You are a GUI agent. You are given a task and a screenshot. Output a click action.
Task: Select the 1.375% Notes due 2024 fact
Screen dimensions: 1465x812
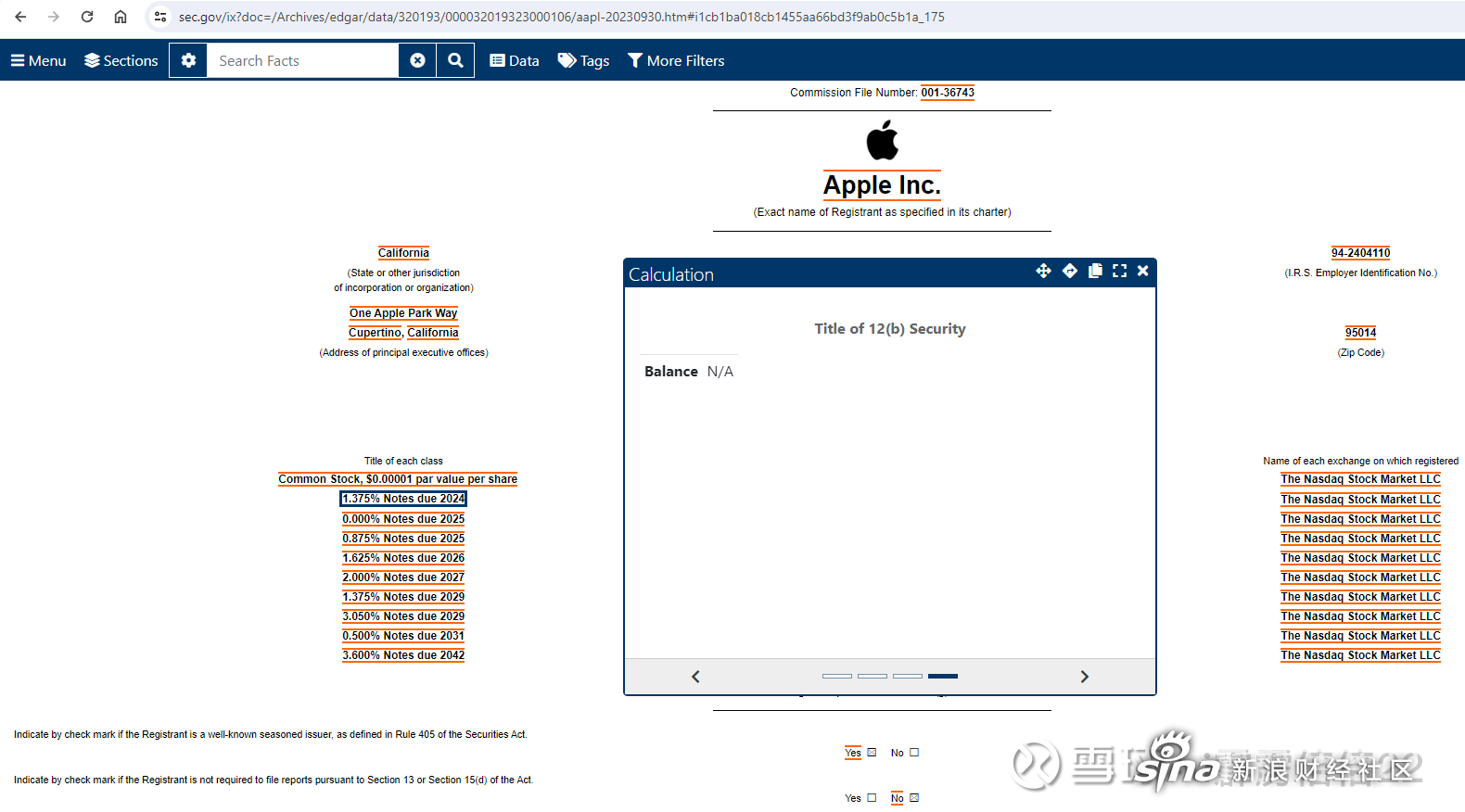pos(403,499)
